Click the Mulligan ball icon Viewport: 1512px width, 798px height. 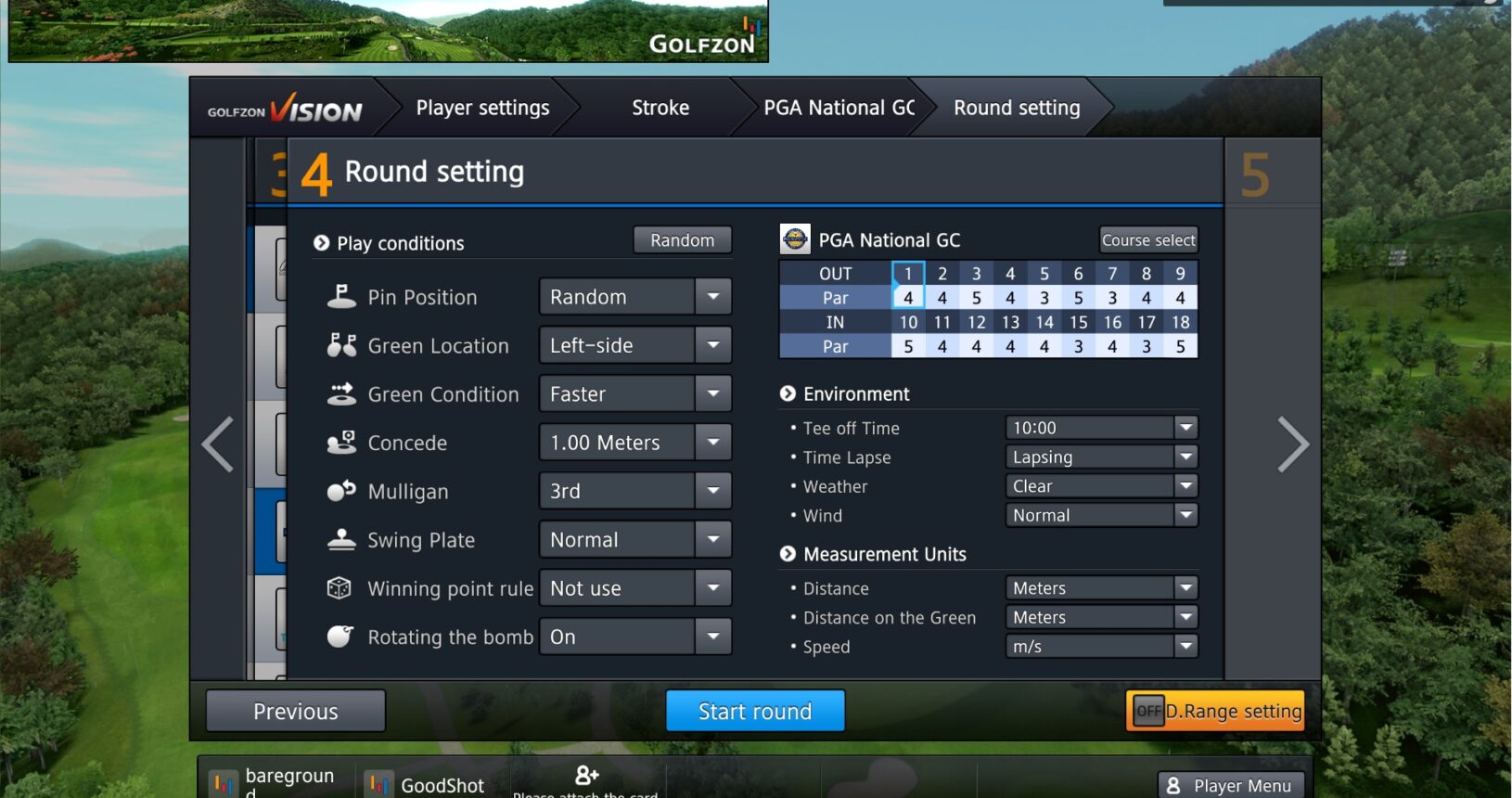(341, 491)
